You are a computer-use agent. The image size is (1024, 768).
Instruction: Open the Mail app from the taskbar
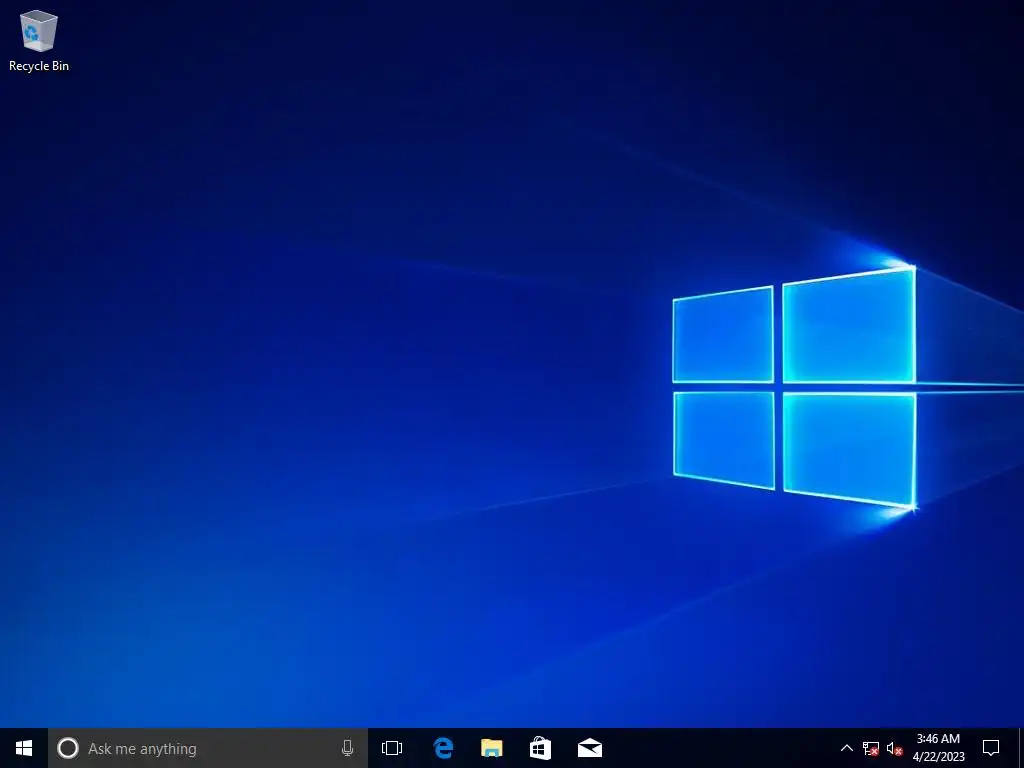click(590, 748)
